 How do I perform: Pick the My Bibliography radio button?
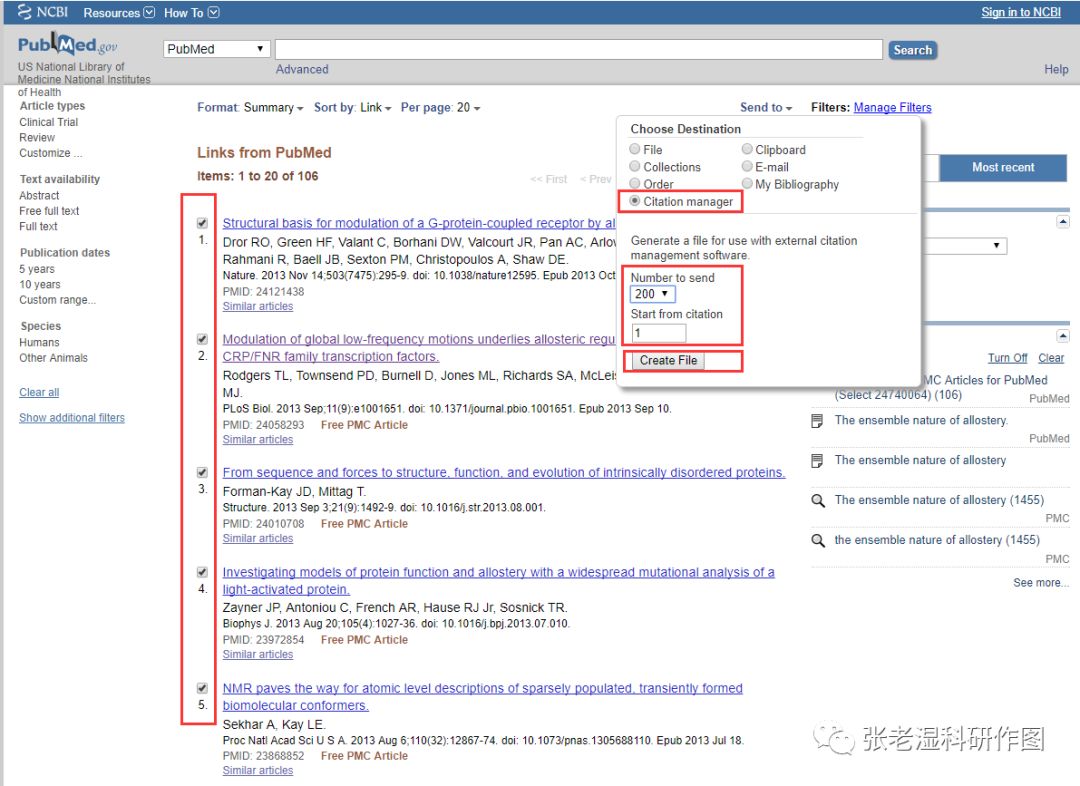point(747,183)
